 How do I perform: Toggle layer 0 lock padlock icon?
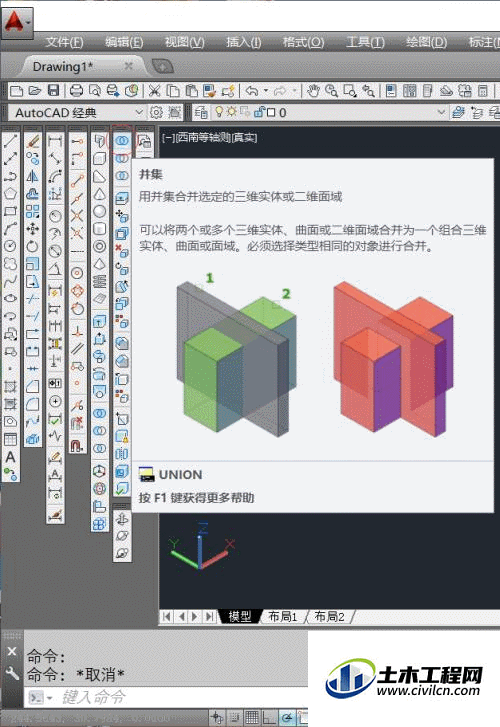click(259, 112)
